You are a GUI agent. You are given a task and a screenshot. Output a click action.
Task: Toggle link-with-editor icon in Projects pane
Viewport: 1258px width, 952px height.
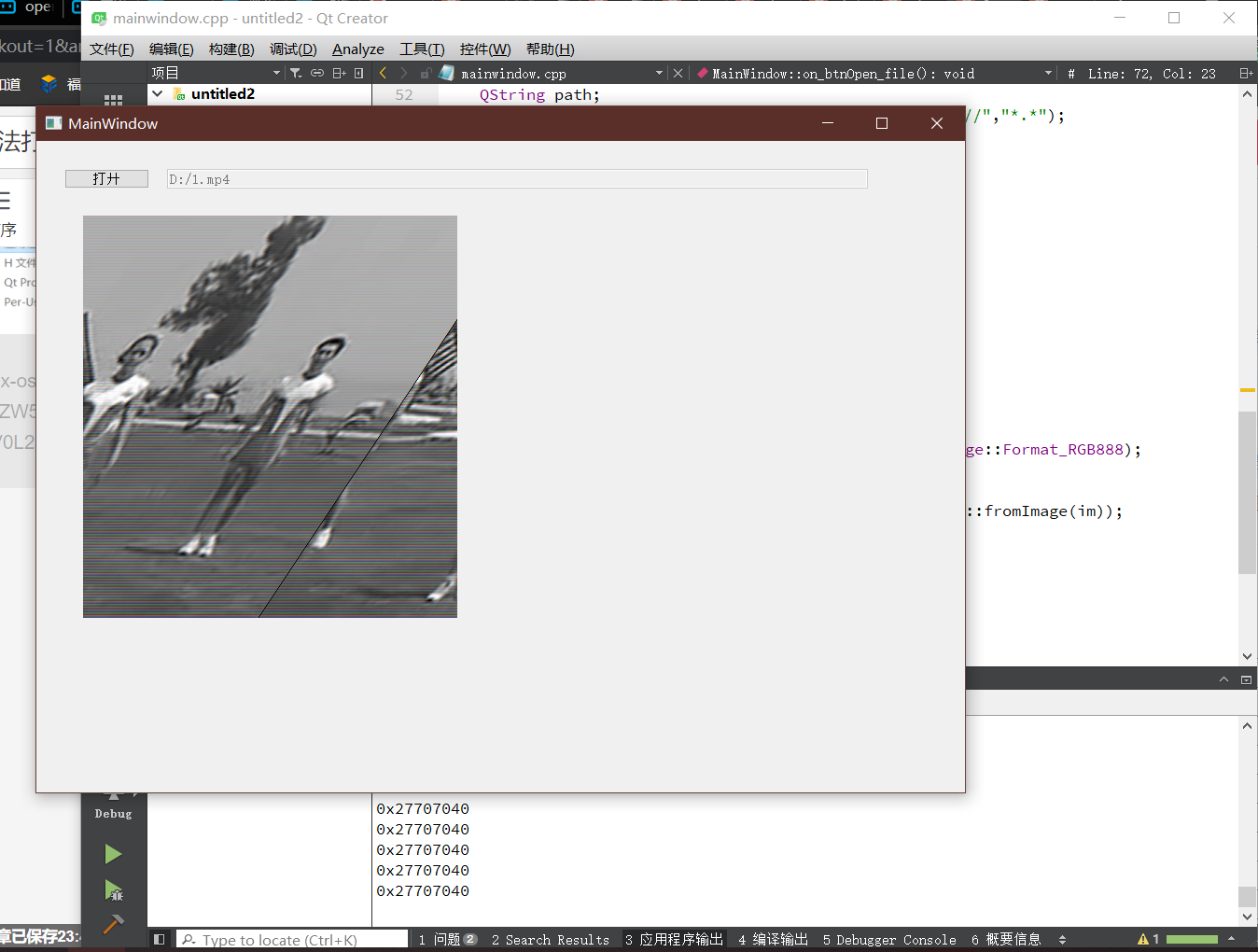(x=316, y=71)
